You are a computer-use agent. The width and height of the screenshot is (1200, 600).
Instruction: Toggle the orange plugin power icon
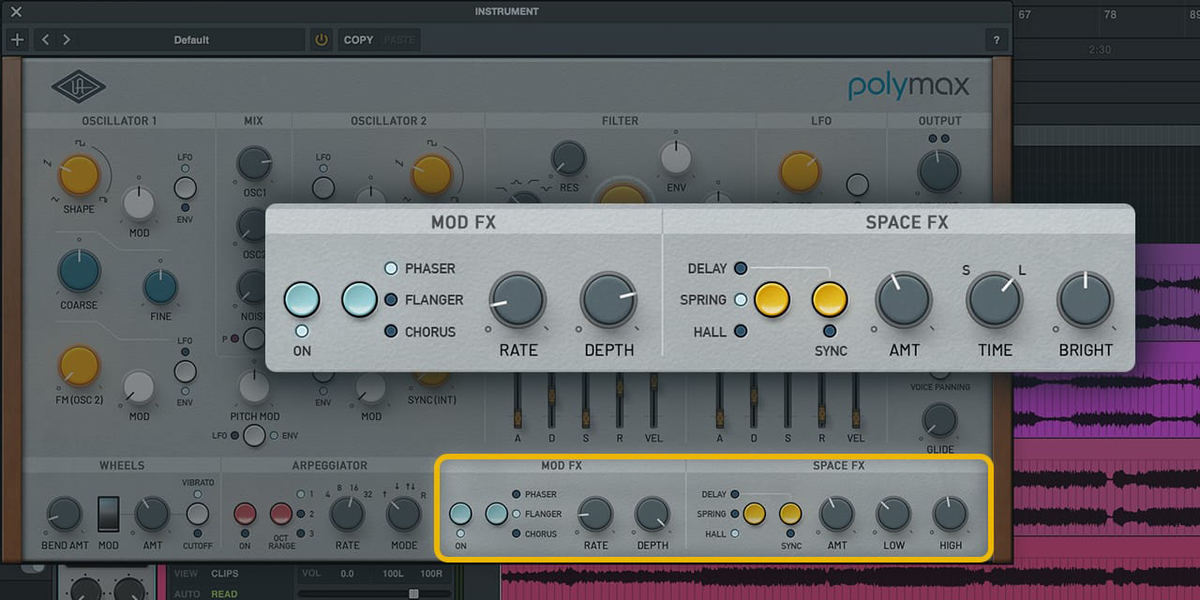pos(321,40)
